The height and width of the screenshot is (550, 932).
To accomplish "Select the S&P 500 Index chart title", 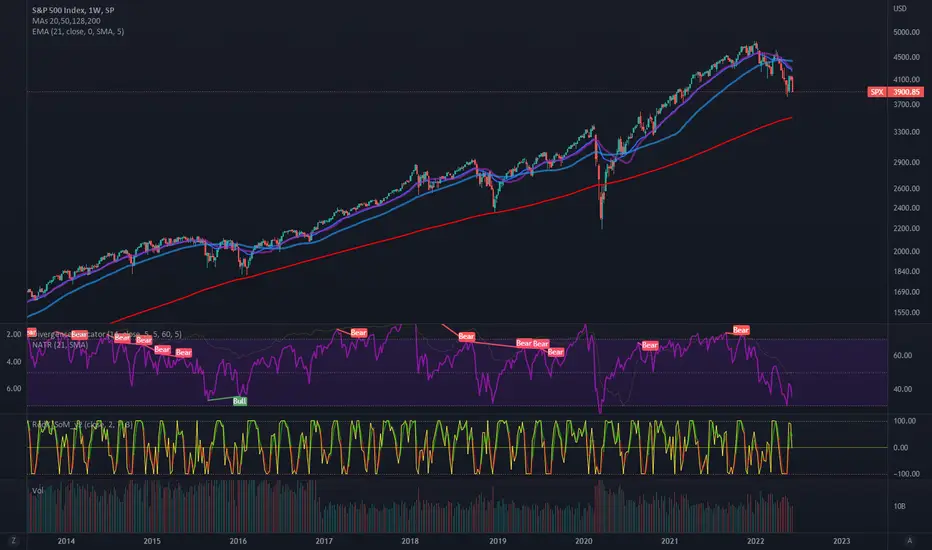I will (x=73, y=10).
